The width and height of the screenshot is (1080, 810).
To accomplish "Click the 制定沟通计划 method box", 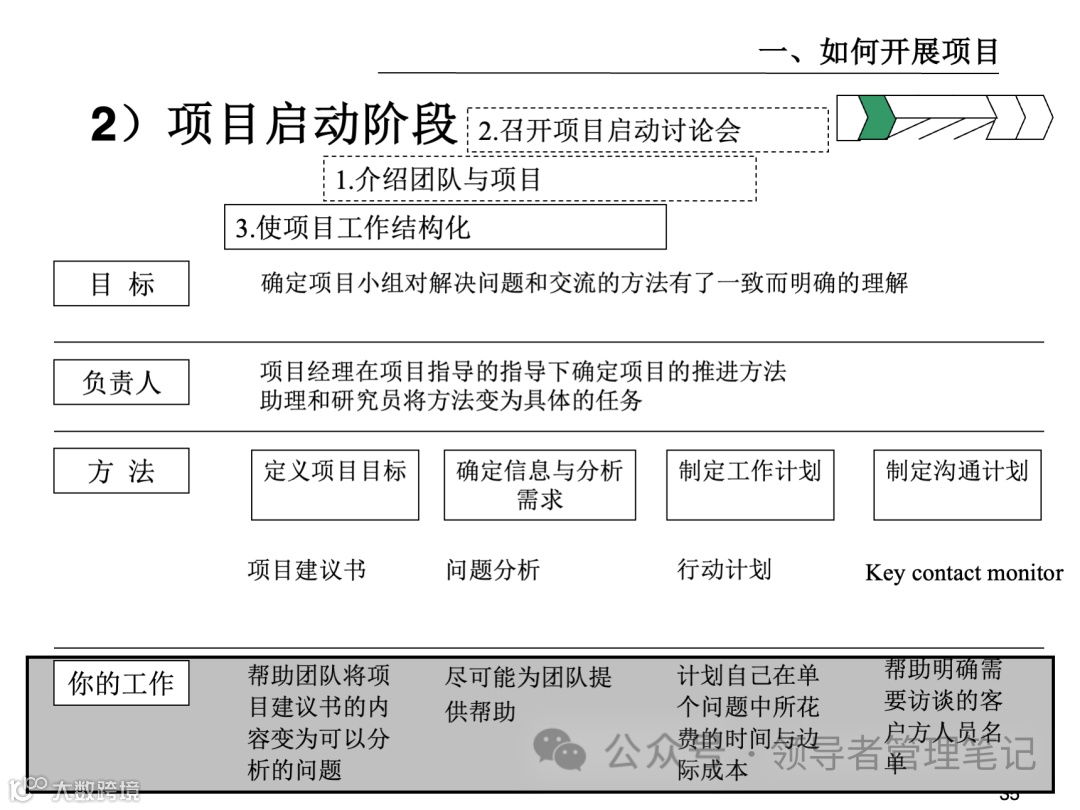I will (x=957, y=485).
